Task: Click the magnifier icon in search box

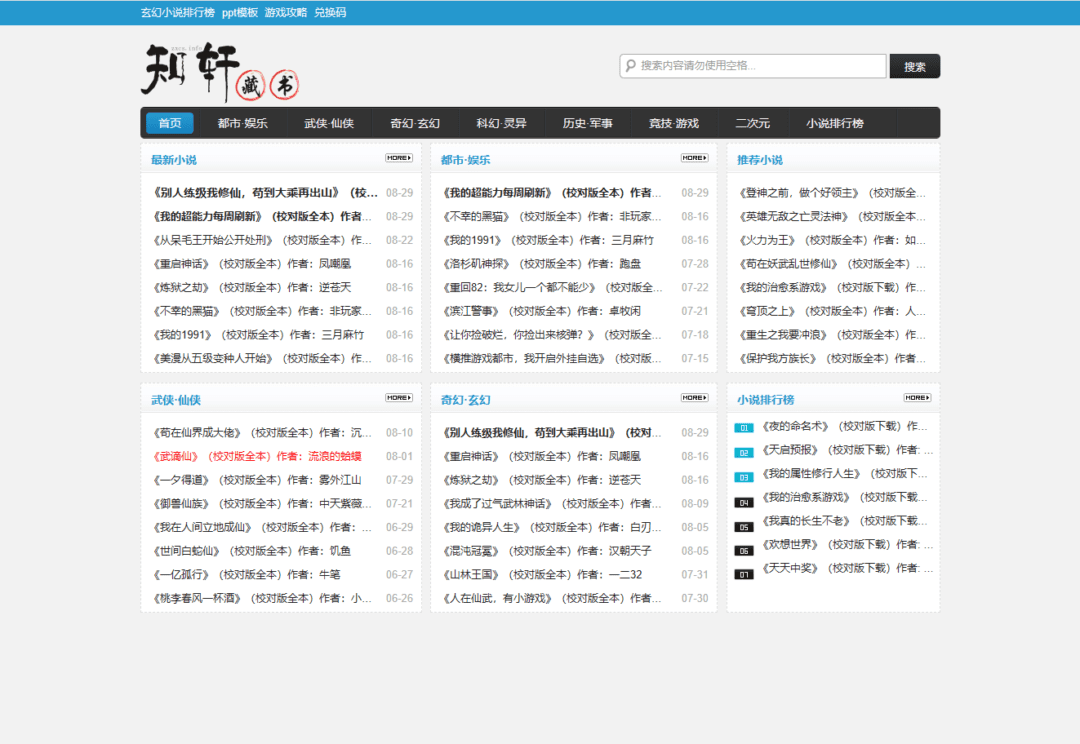Action: pyautogui.click(x=631, y=66)
